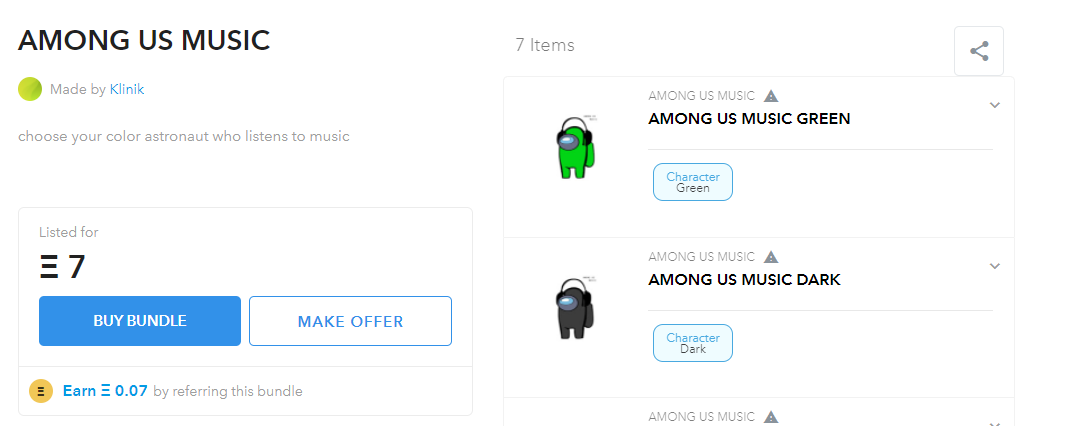1070x426 pixels.
Task: Open collection link above AMONG US MUSIC GREEN
Action: click(701, 96)
